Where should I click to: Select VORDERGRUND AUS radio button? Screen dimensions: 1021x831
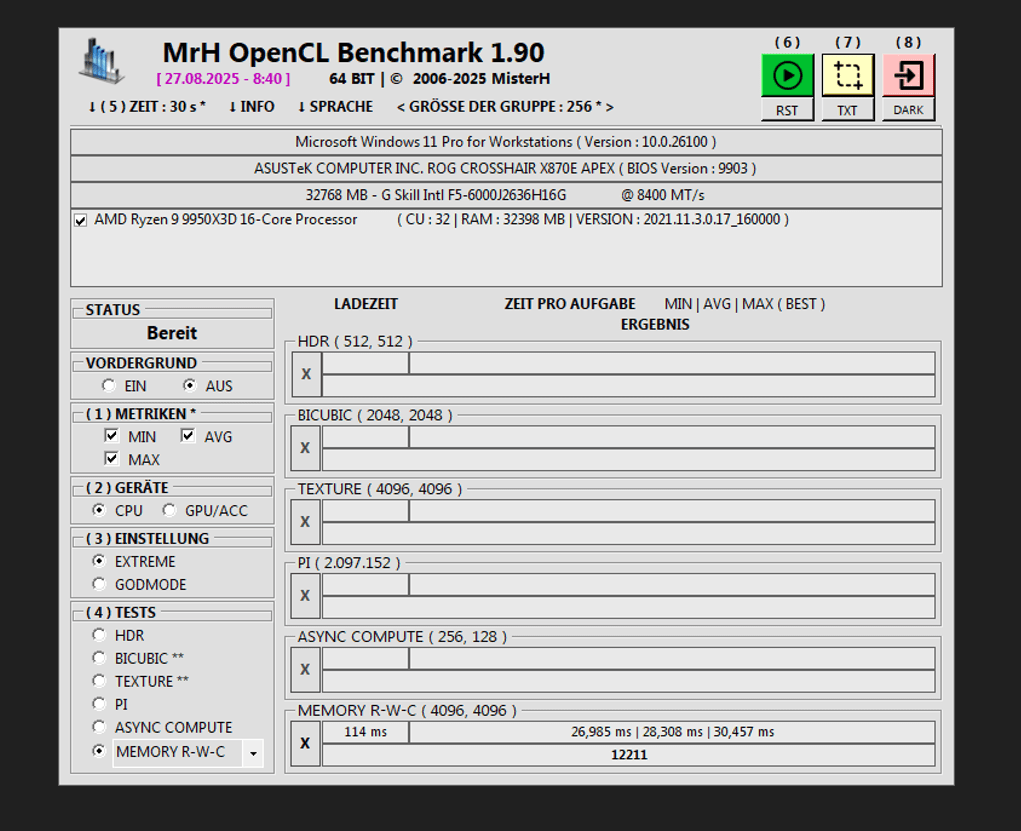(x=189, y=386)
